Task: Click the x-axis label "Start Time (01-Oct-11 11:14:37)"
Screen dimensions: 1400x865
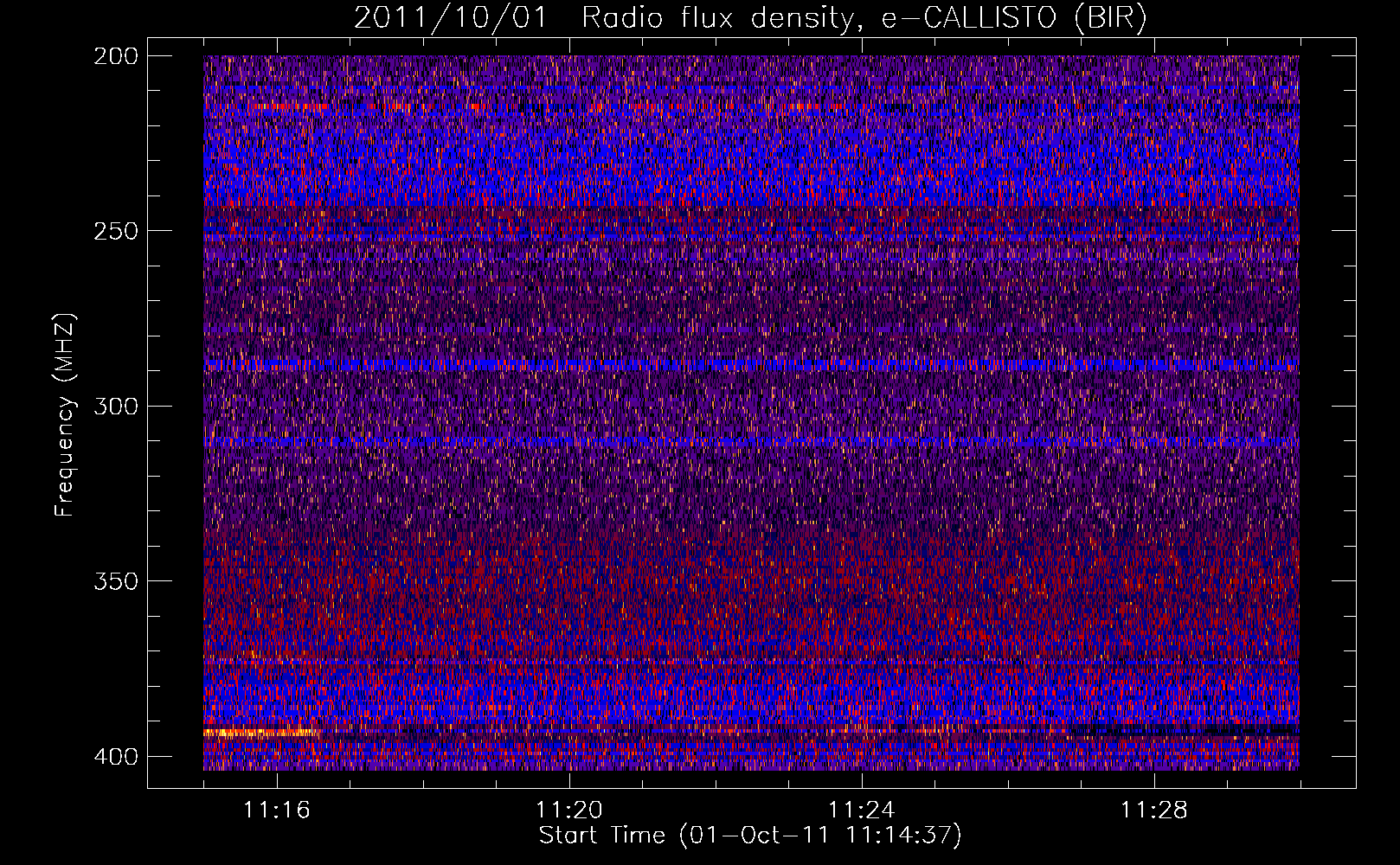Action: click(x=750, y=836)
